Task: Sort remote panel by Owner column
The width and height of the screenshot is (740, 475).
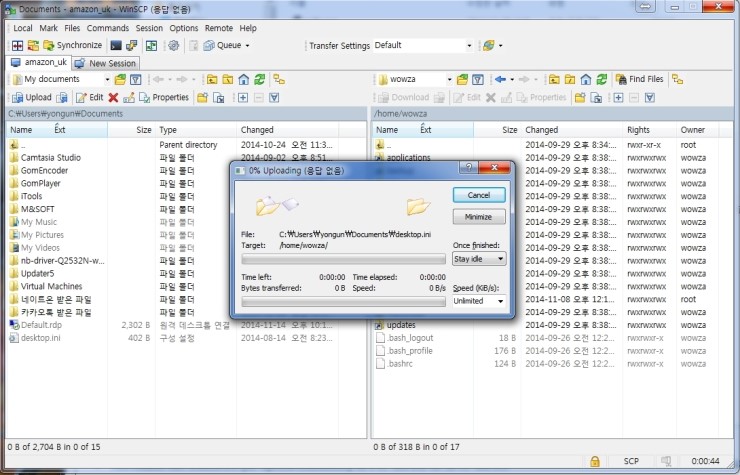Action: pyautogui.click(x=697, y=130)
